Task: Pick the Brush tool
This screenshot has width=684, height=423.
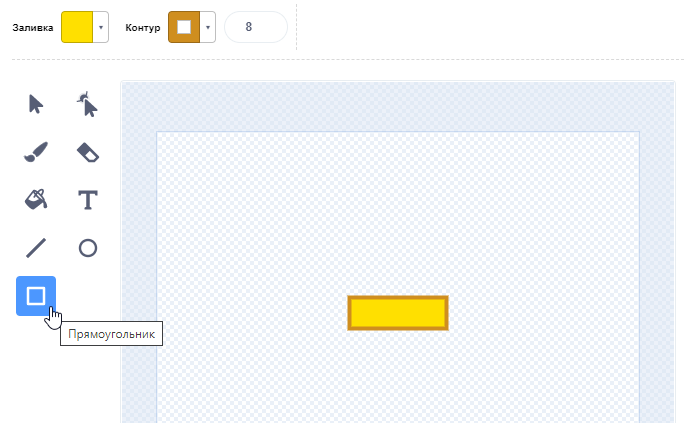Action: point(36,152)
